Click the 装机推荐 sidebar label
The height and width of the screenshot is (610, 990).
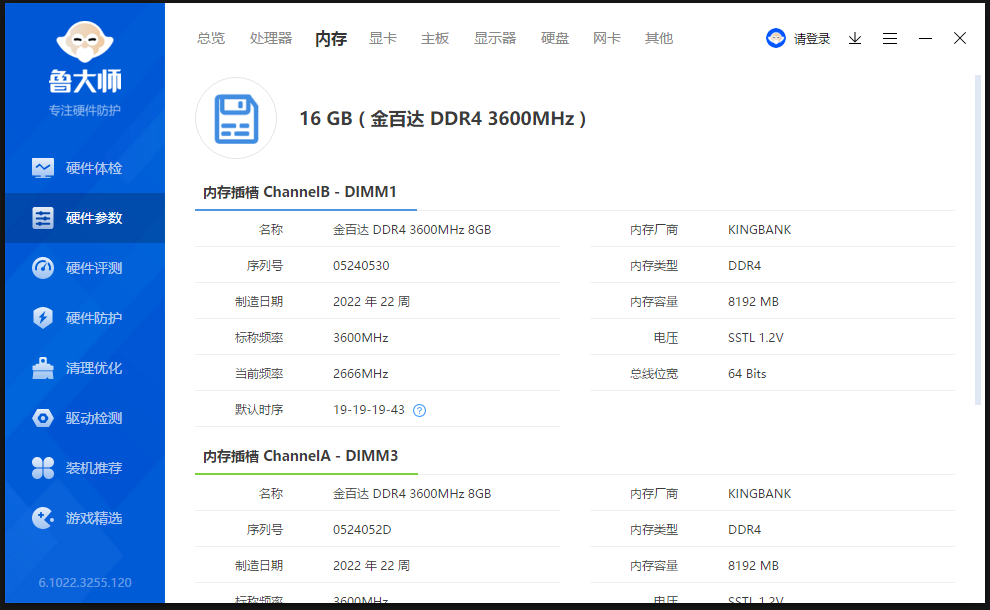pyautogui.click(x=94, y=468)
